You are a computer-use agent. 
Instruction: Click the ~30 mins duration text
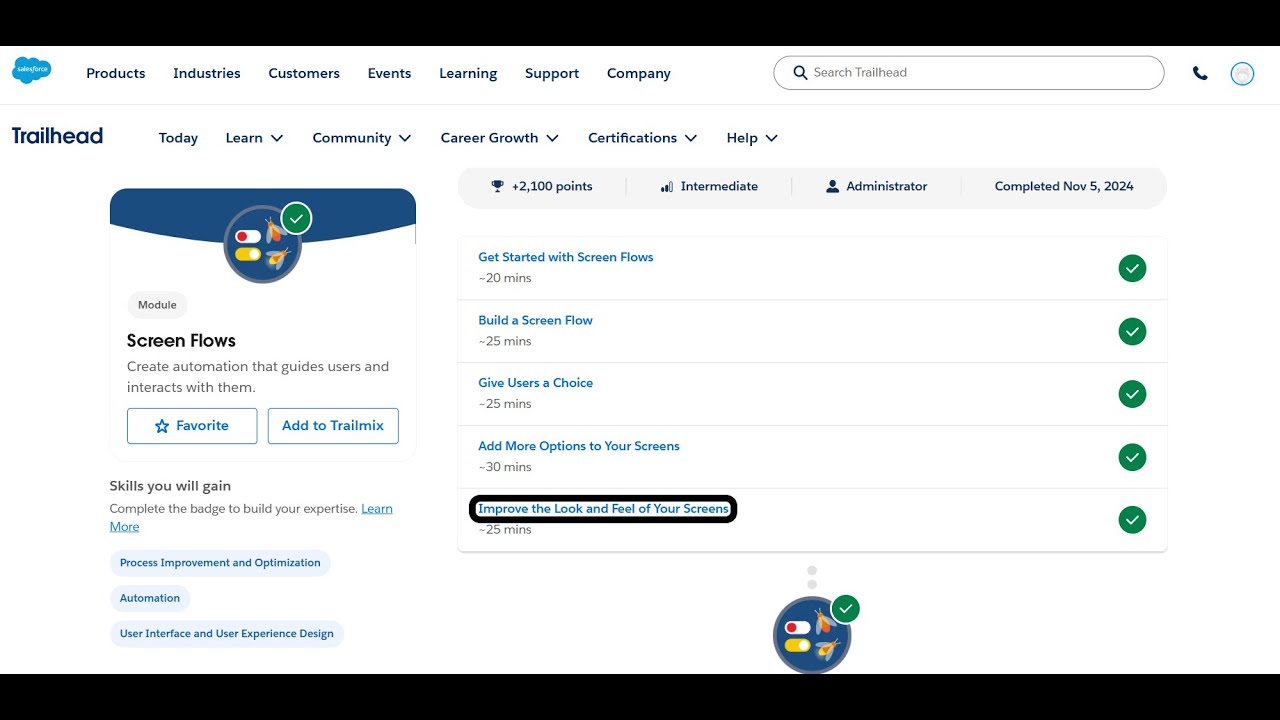(x=505, y=467)
